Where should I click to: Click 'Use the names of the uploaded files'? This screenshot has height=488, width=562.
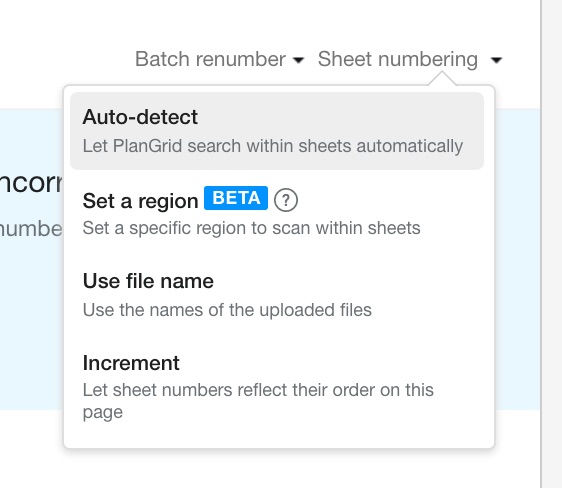pyautogui.click(x=227, y=310)
